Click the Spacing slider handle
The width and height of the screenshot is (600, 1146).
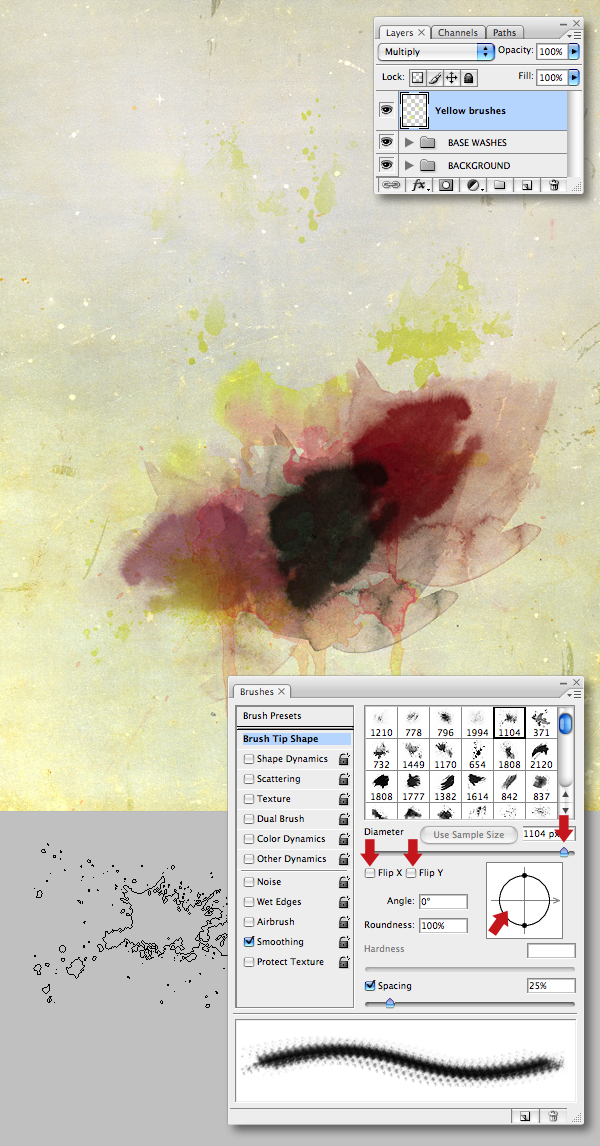(x=390, y=1003)
